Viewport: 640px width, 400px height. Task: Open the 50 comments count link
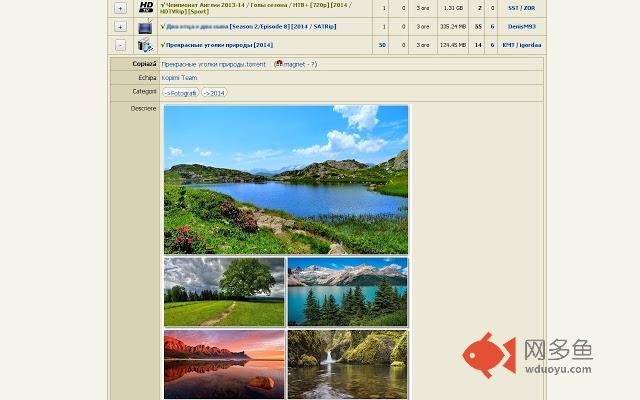(x=382, y=45)
